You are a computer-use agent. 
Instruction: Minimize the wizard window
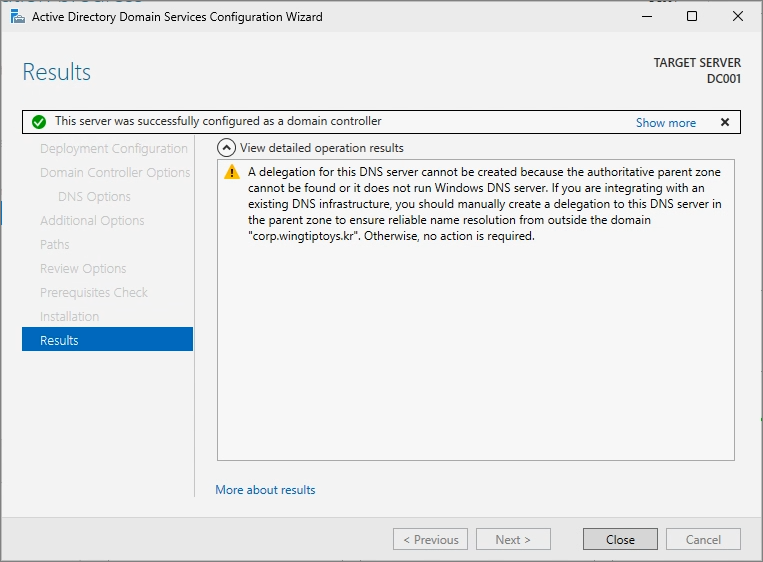[x=647, y=17]
